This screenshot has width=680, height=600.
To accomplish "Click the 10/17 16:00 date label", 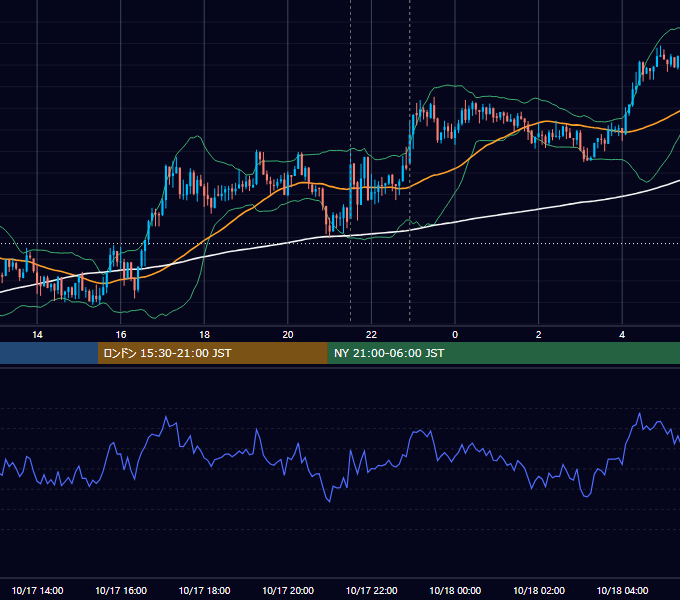I will [x=121, y=590].
